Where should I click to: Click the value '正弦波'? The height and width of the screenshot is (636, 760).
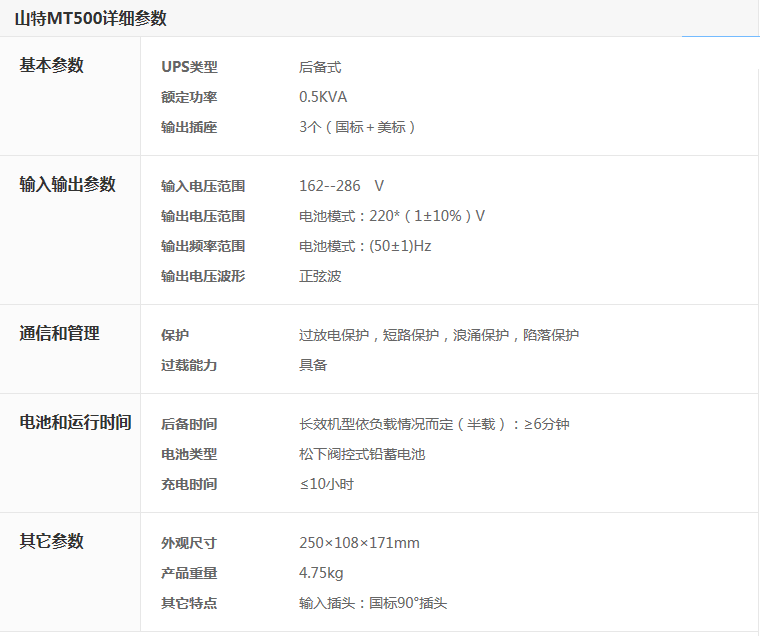(320, 276)
